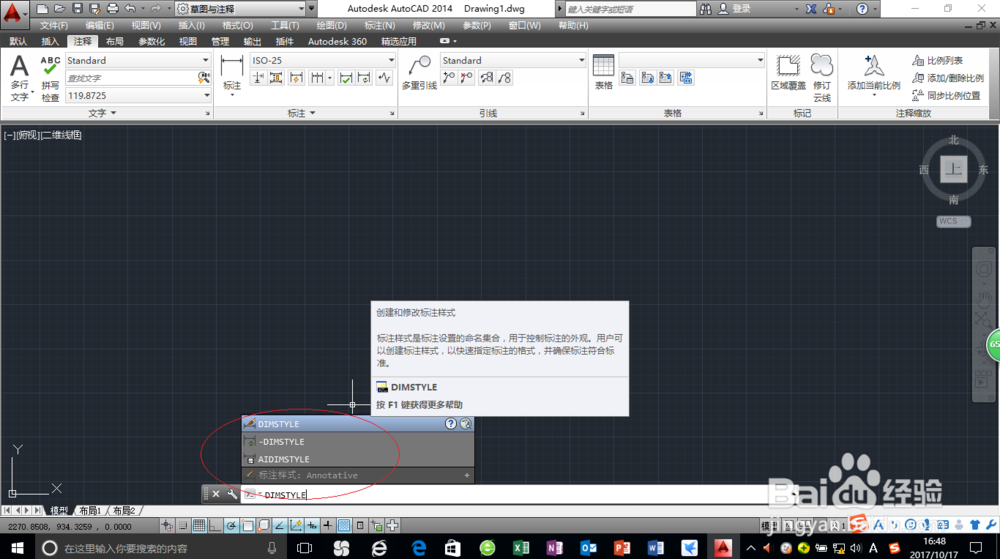Click the 修订云线 revision cloud button

822,78
